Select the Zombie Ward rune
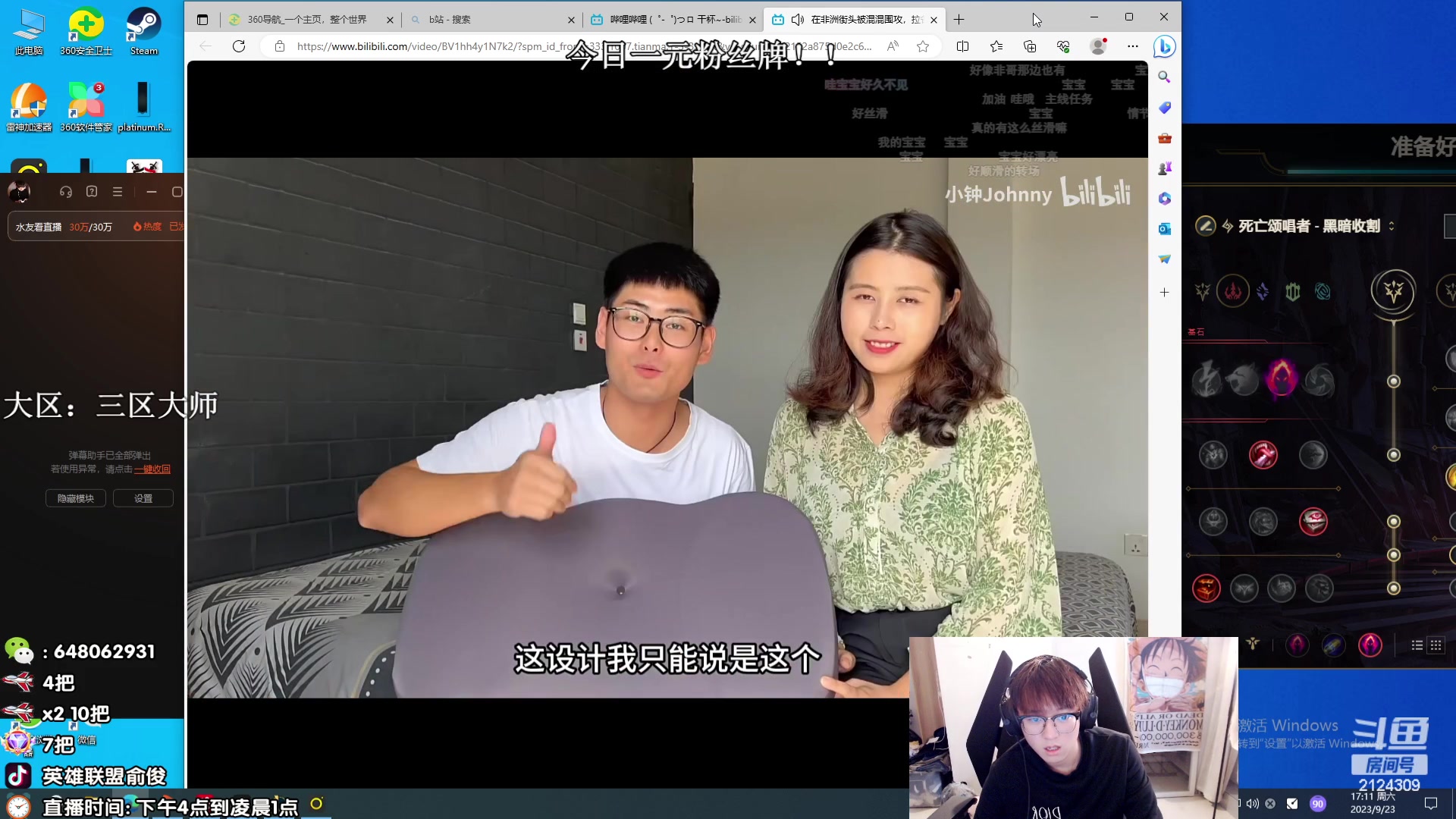This screenshot has width=1456, height=819. pos(1213,522)
